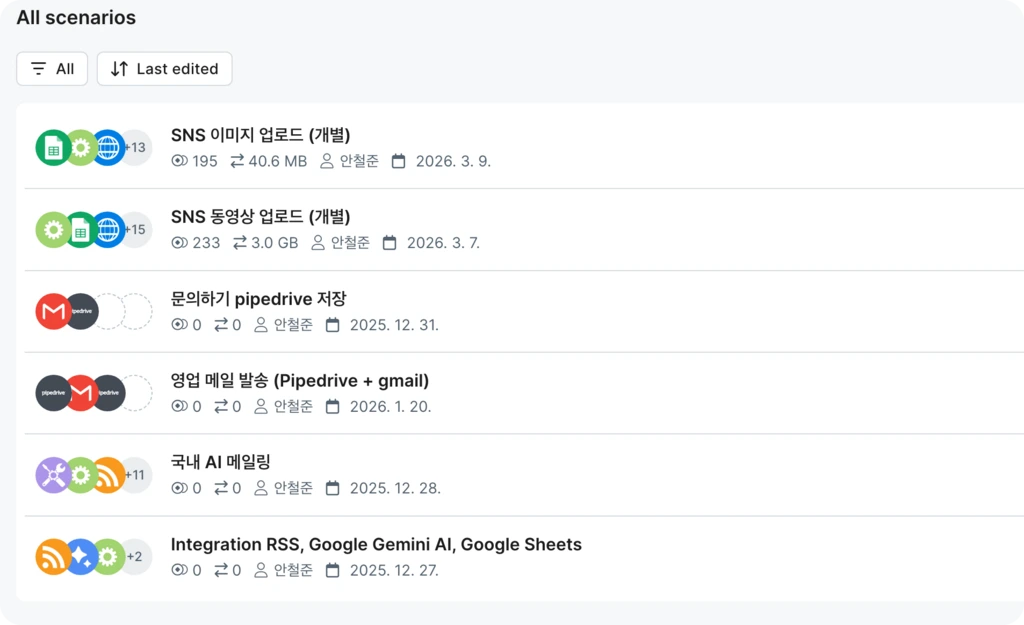The height and width of the screenshot is (625, 1024).
Task: Open Integration RSS, Google Gemini AI scenario
Action: [376, 545]
